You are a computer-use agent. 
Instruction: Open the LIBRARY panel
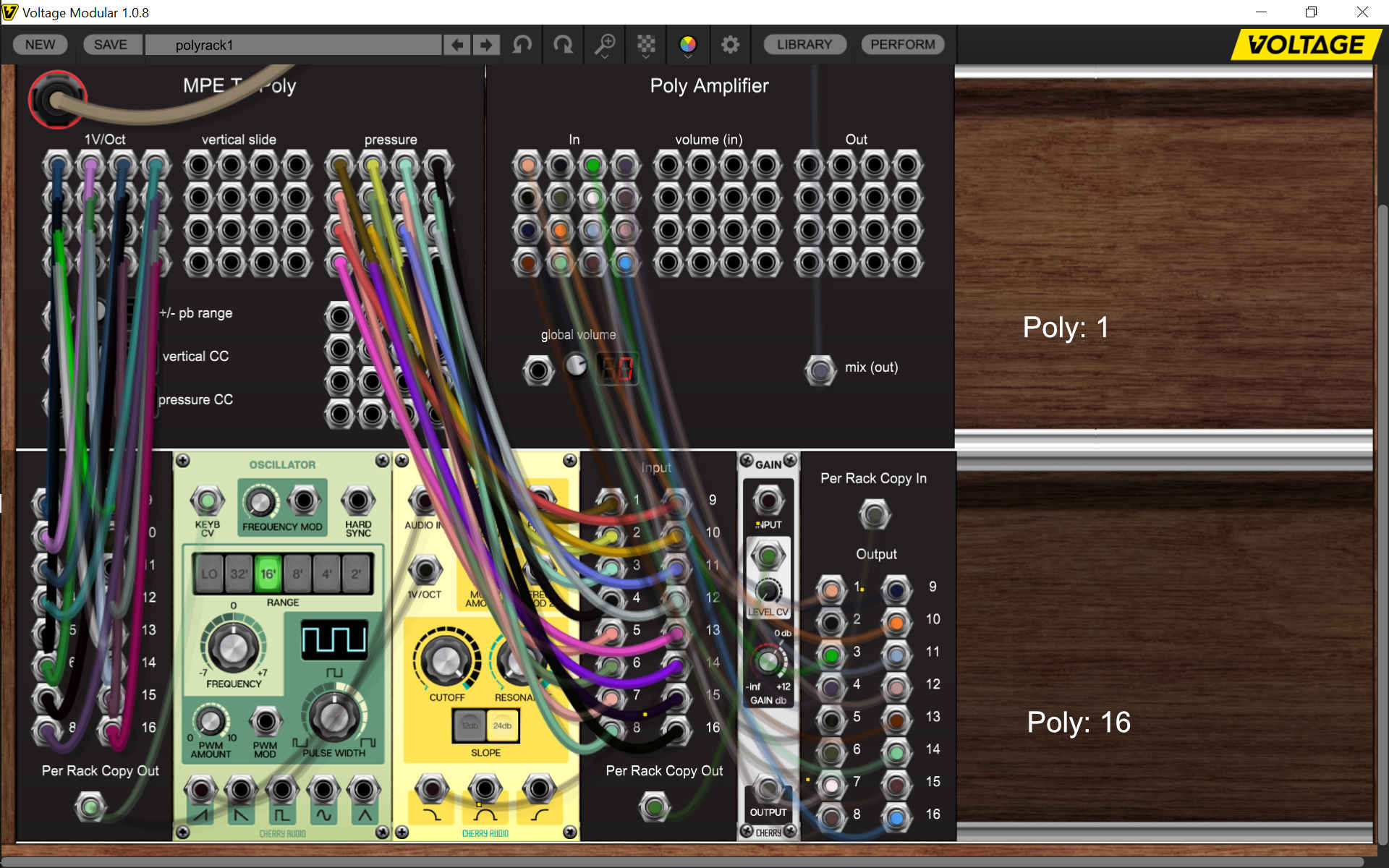[x=804, y=45]
